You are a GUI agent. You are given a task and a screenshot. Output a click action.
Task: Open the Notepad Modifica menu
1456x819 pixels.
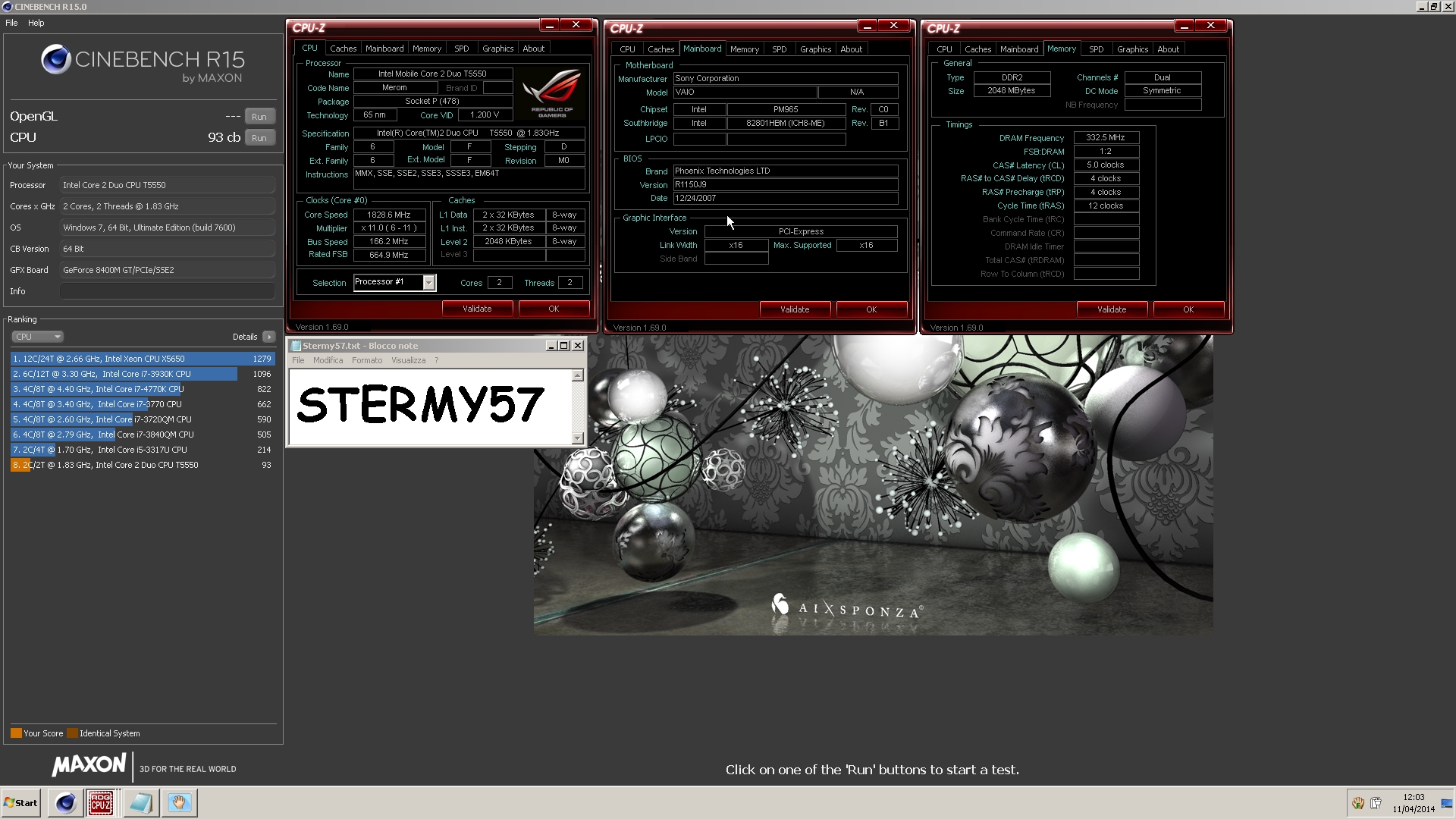(328, 360)
